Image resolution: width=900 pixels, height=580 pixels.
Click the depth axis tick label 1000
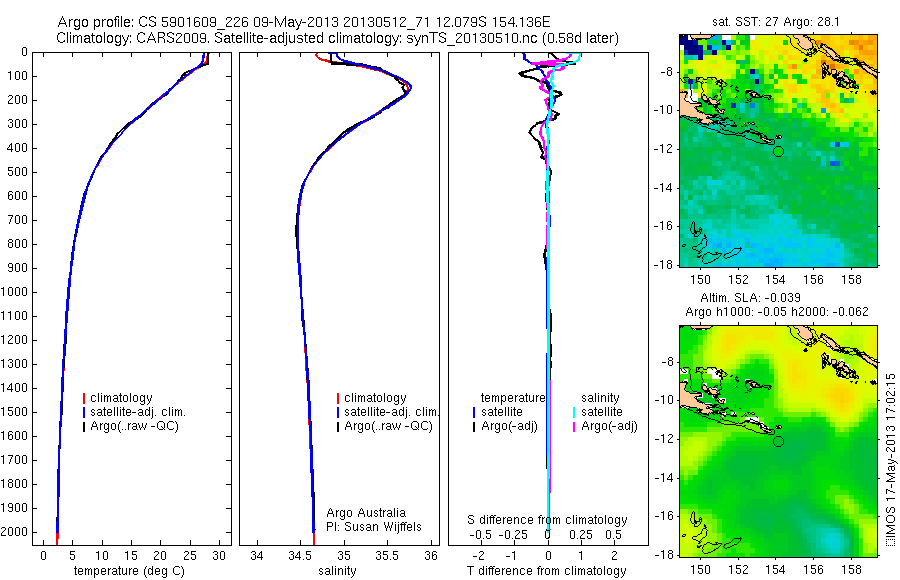tap(14, 292)
